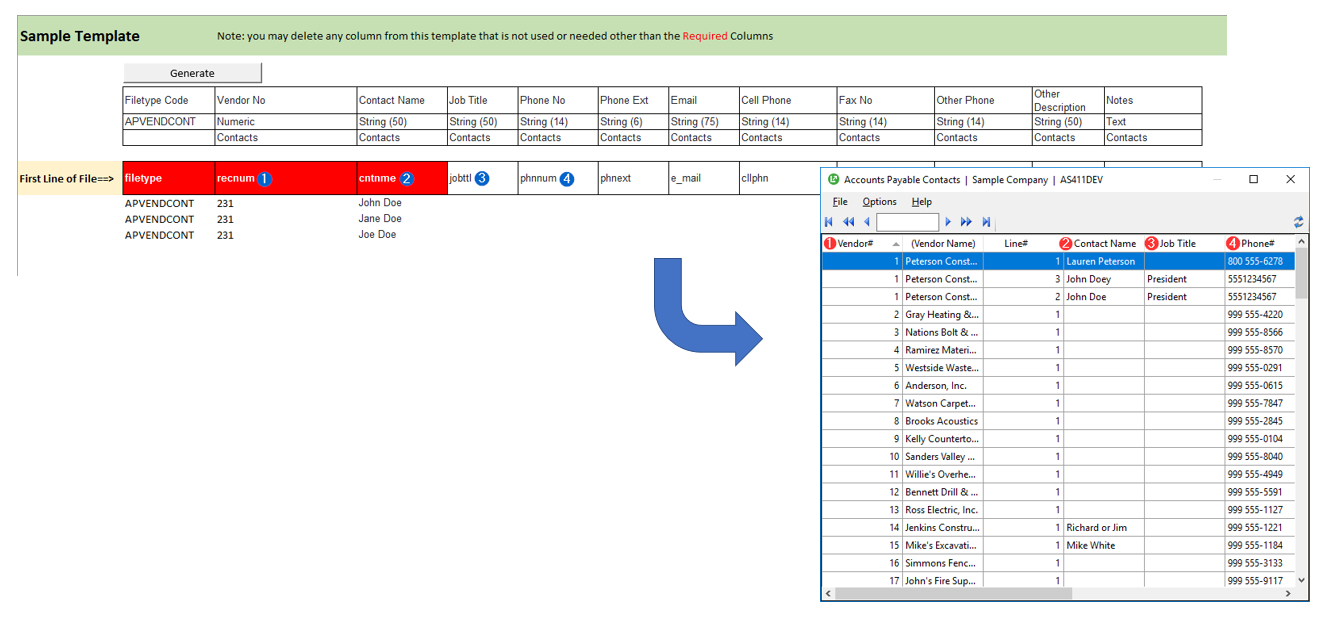Open the File menu

tap(840, 202)
